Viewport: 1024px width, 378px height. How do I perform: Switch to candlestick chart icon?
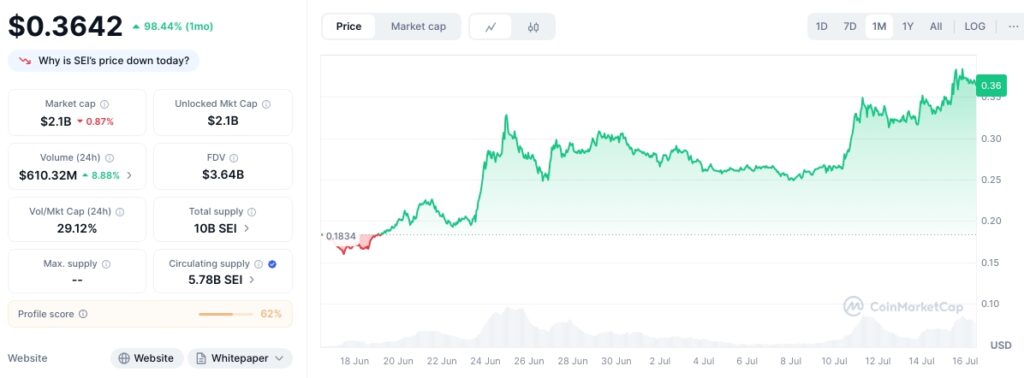pos(534,27)
